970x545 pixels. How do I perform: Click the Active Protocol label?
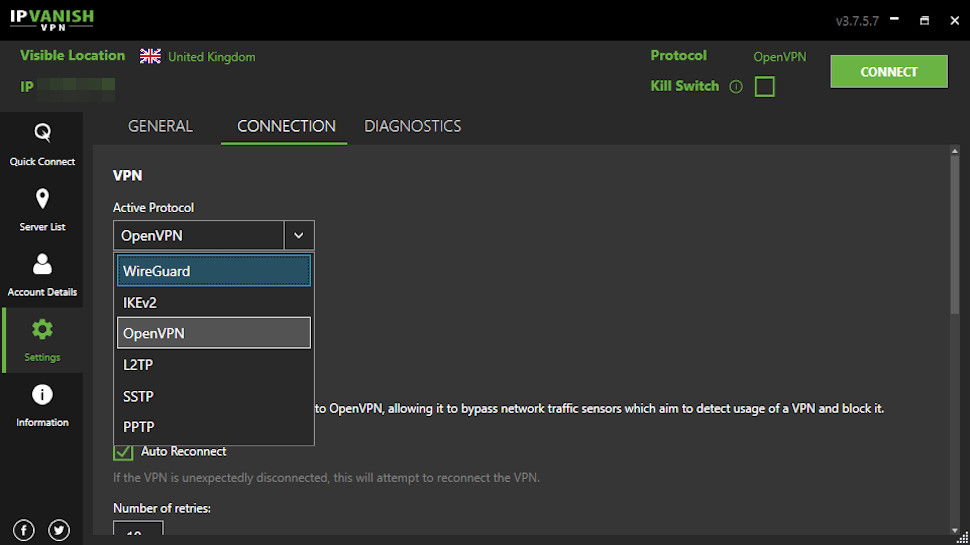153,208
